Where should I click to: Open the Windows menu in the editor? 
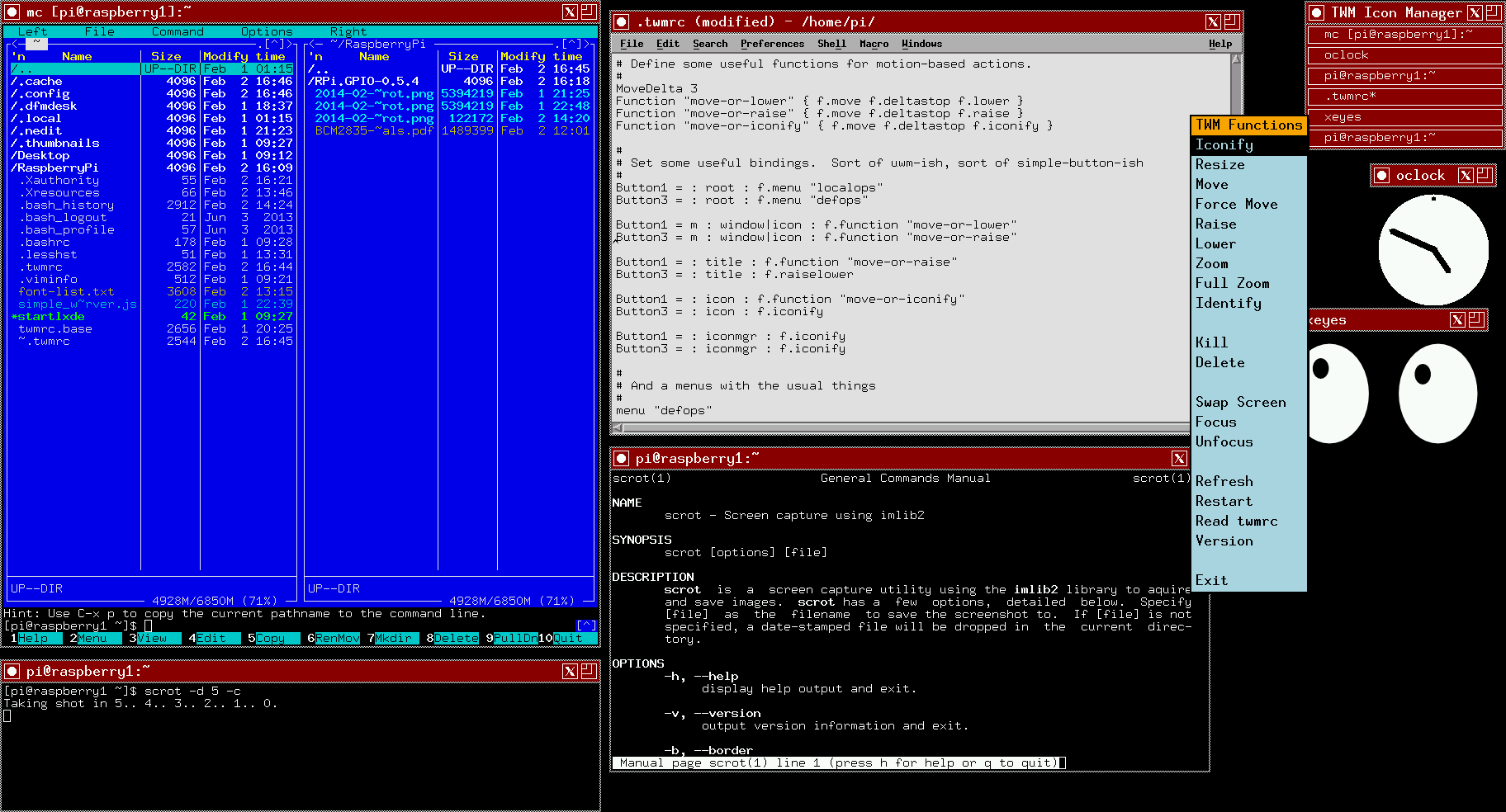[x=921, y=44]
